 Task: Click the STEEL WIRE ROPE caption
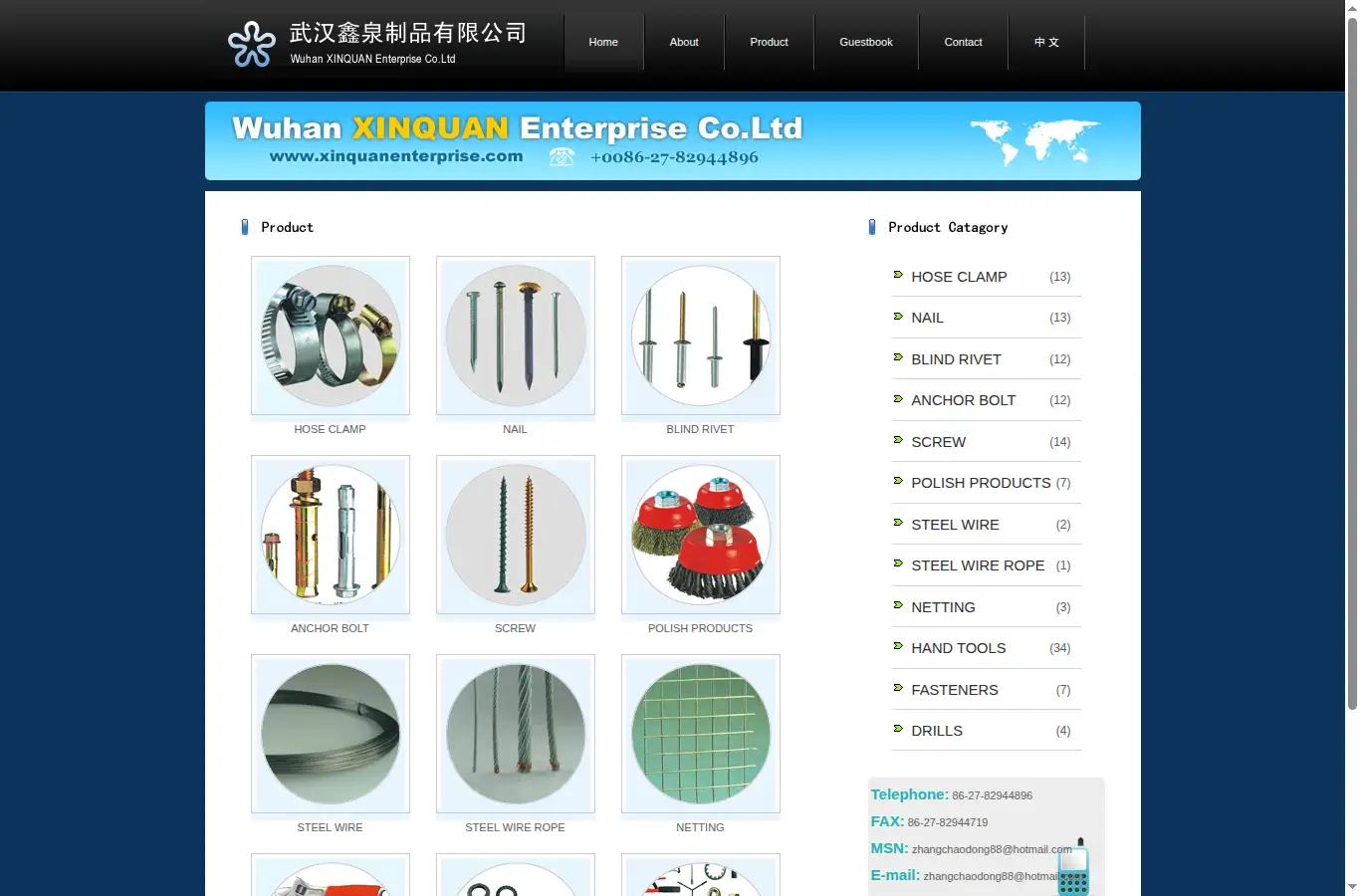[515, 827]
